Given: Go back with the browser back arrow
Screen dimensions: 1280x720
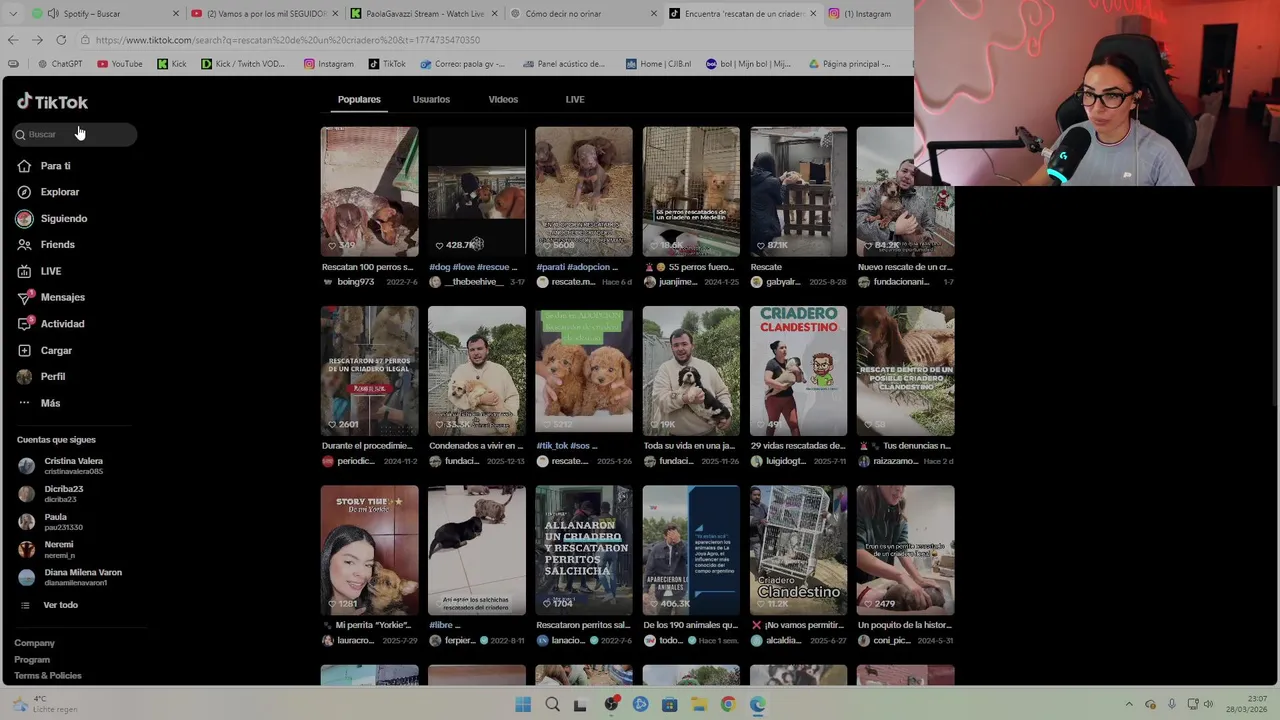Looking at the screenshot, I should pos(12,40).
